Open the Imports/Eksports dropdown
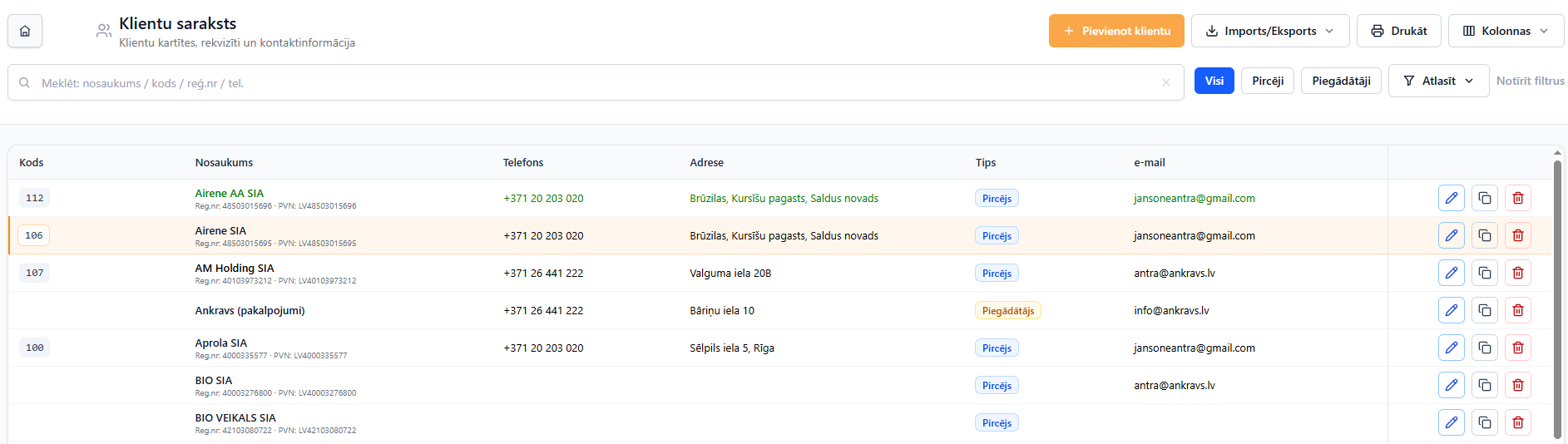This screenshot has width=1568, height=444. pyautogui.click(x=1270, y=31)
